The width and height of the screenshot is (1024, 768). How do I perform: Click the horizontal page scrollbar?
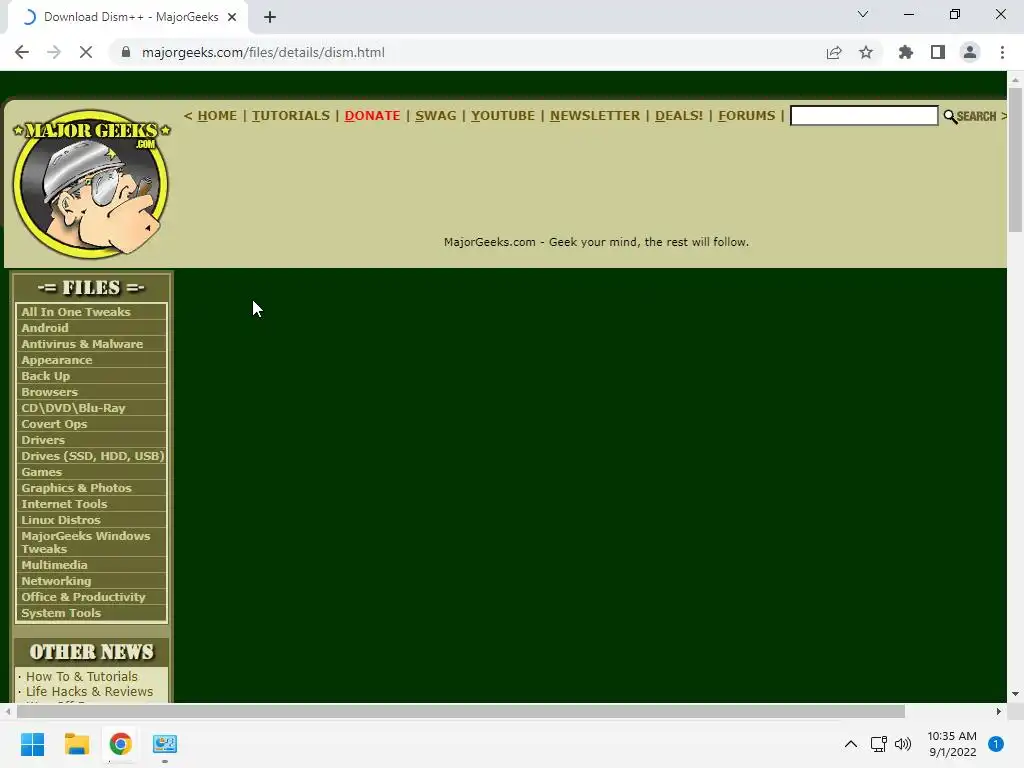(x=460, y=711)
